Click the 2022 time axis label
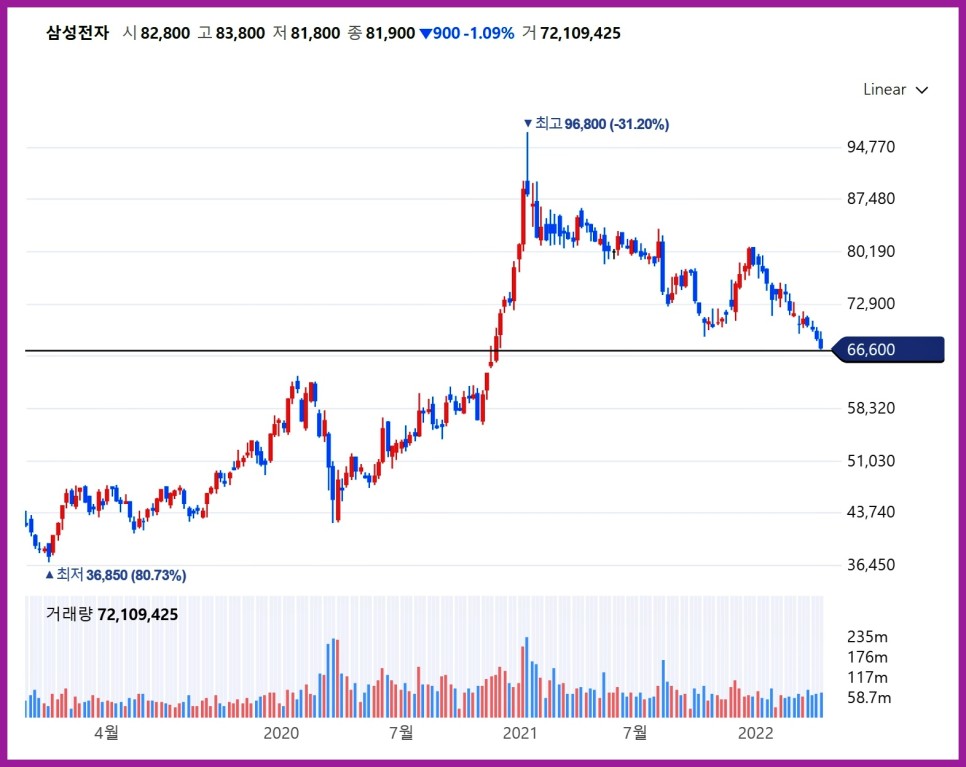The image size is (966, 767). pos(755,733)
